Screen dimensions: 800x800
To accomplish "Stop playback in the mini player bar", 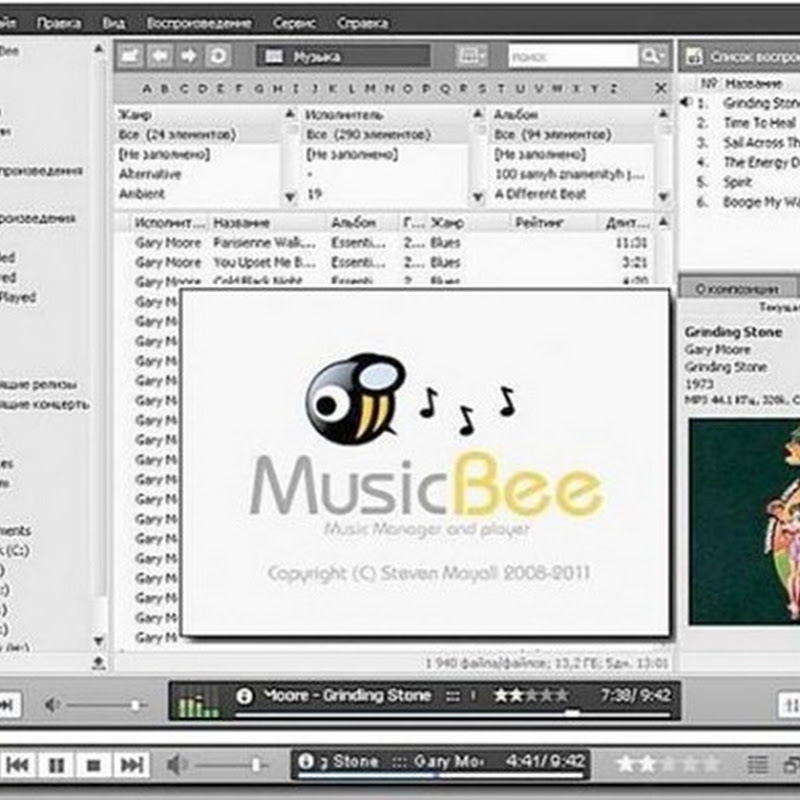I will [94, 765].
